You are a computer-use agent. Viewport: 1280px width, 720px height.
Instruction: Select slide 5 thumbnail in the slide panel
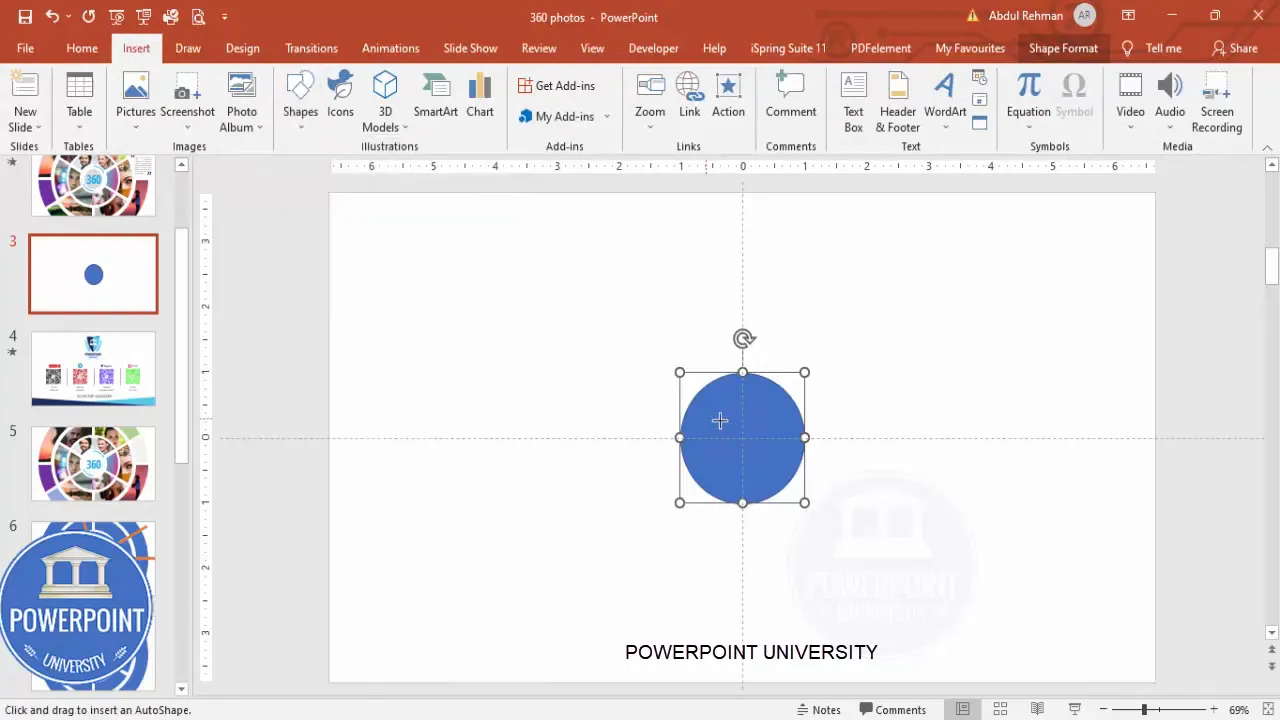(x=93, y=463)
